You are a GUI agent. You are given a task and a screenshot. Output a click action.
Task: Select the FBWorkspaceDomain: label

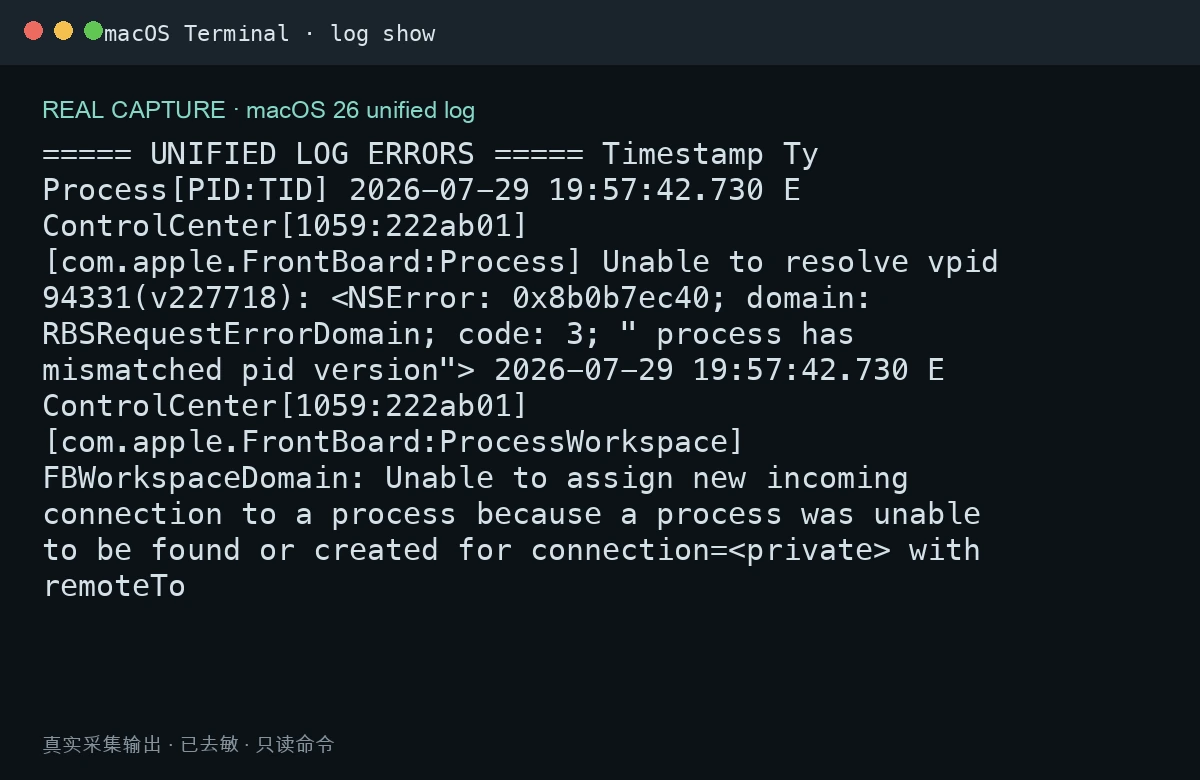coord(204,478)
